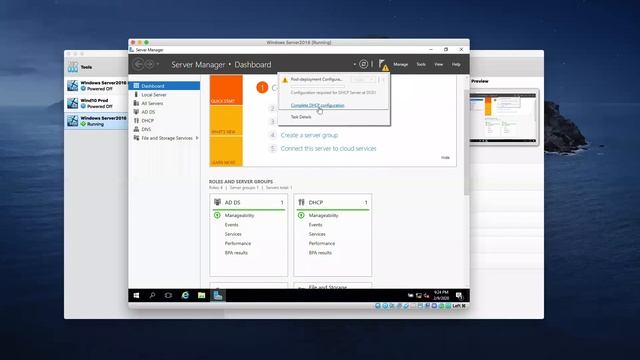Click the green status icon in DHCP tile

tap(301, 215)
